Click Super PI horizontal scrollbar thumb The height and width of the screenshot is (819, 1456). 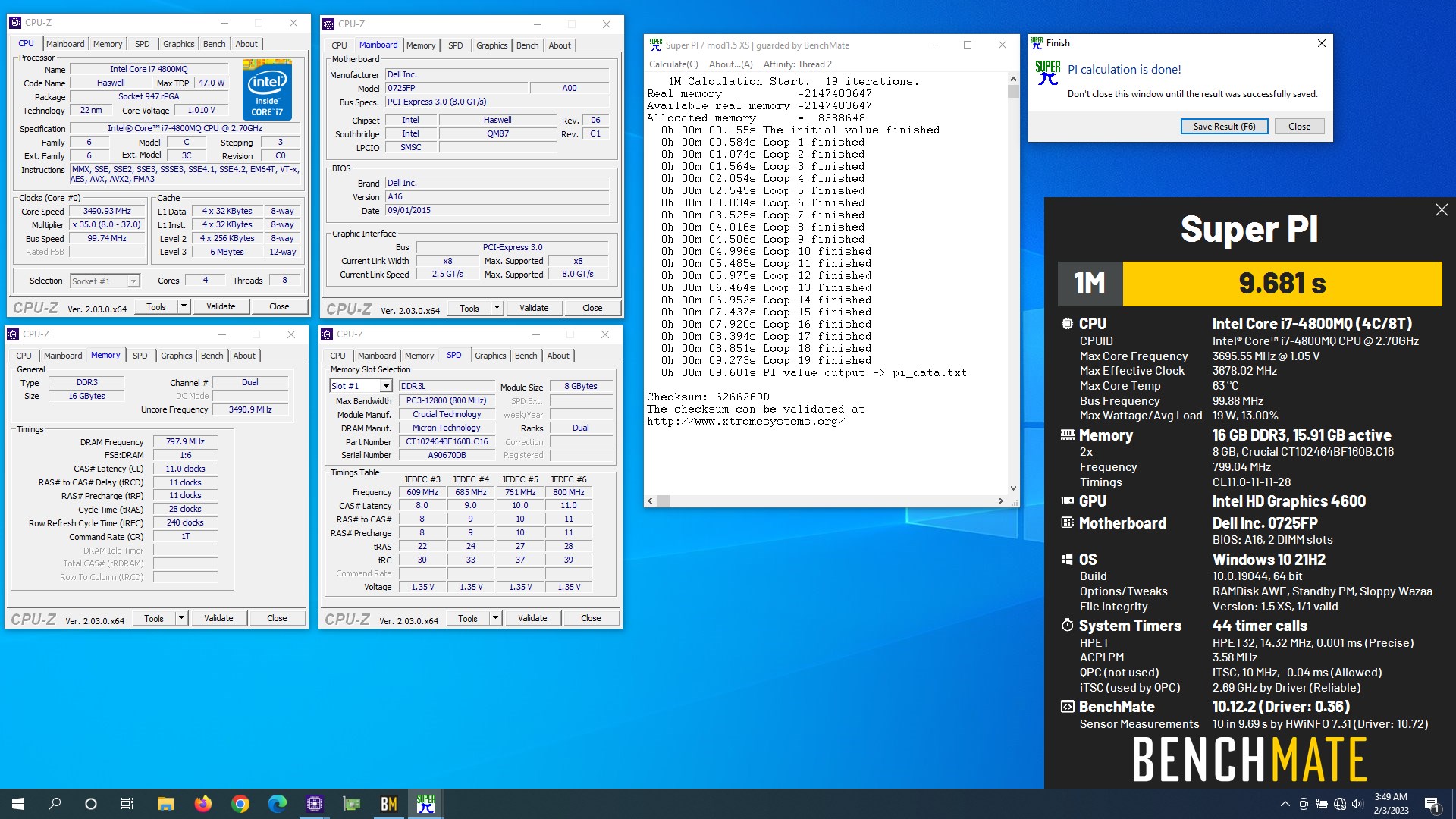click(663, 500)
